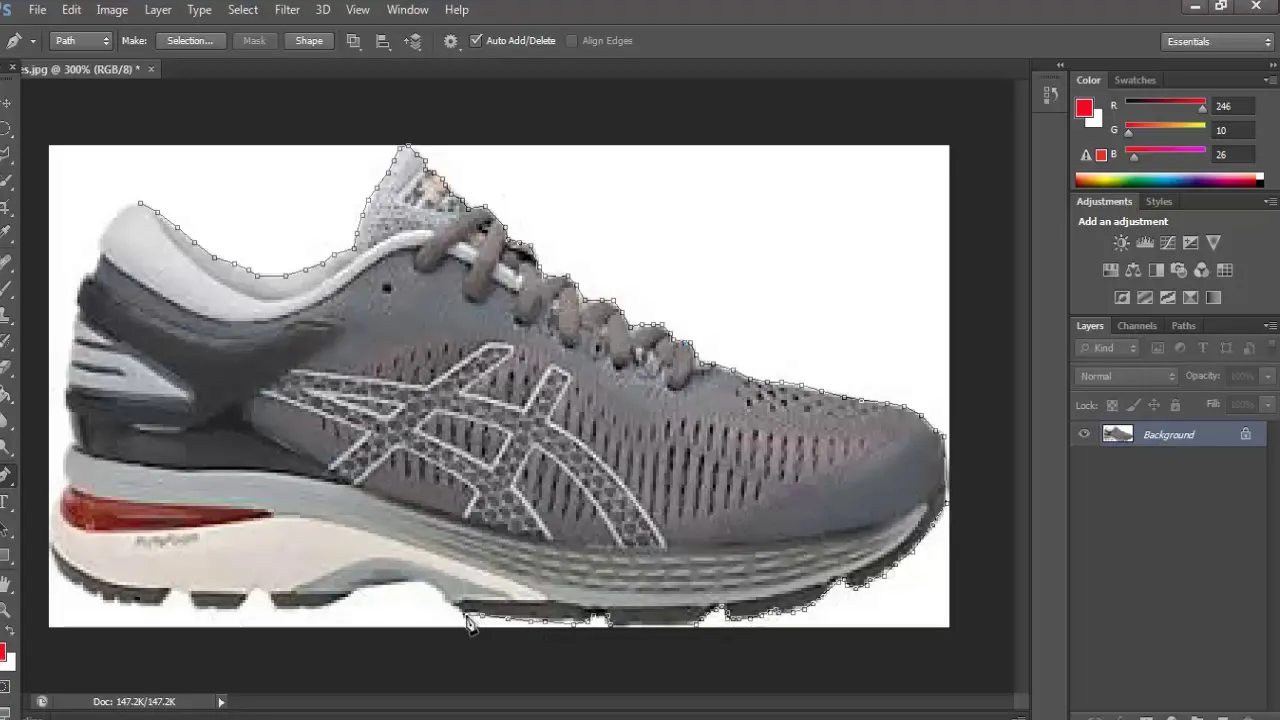Add Selective Color adjustment

(1190, 297)
